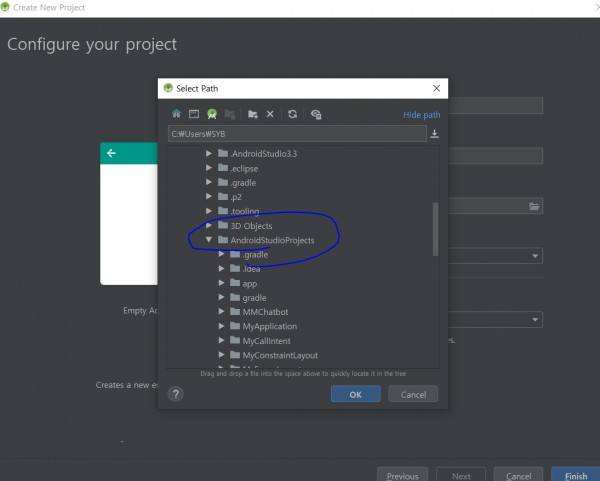Click second text field in Create New Project form

(x=496, y=156)
